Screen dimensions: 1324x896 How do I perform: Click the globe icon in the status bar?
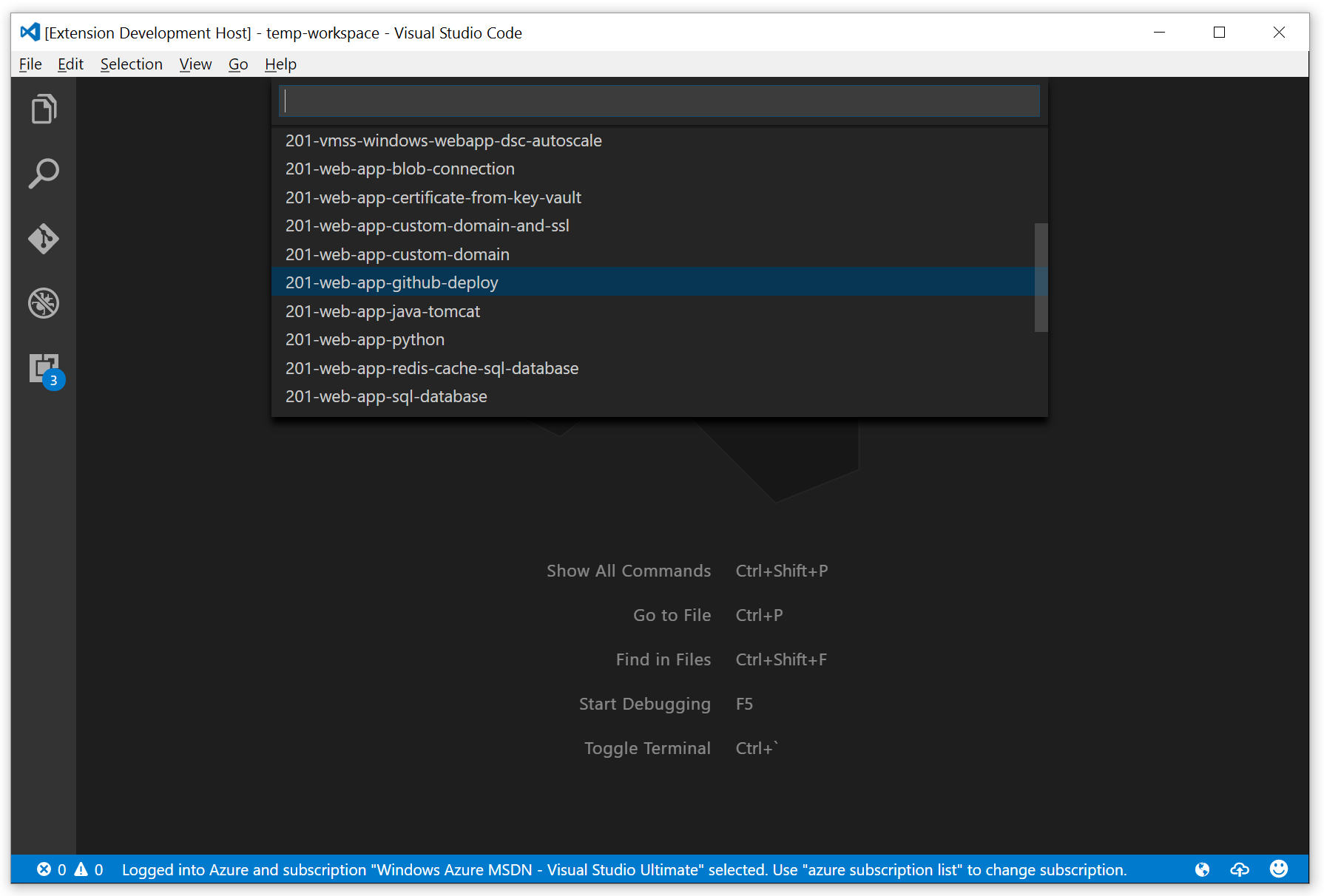pyautogui.click(x=1203, y=869)
